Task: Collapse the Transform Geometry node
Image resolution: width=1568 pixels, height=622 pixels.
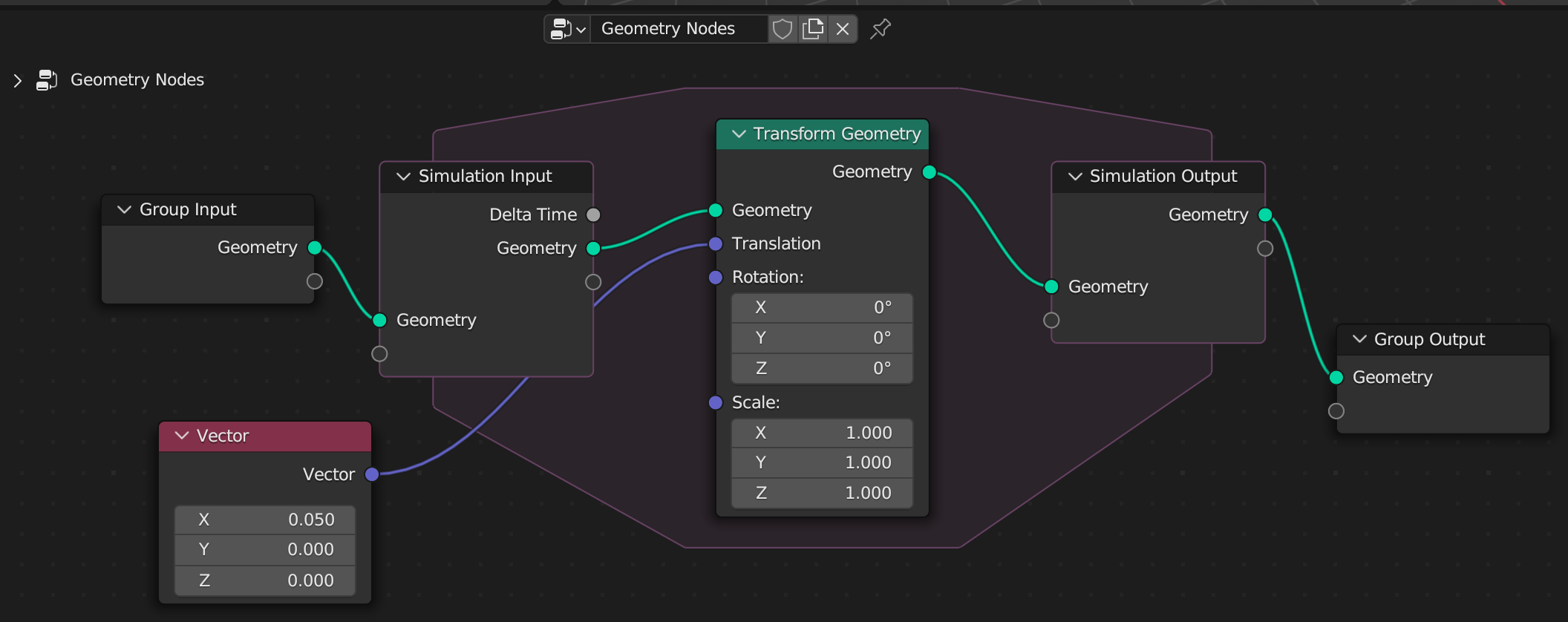Action: click(739, 134)
